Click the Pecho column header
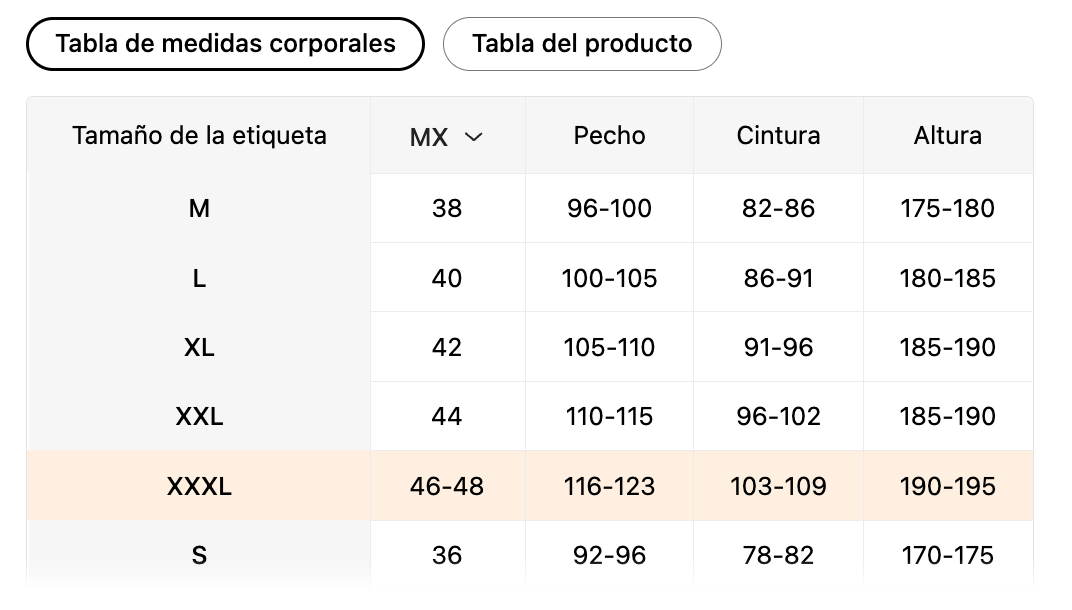The width and height of the screenshot is (1072, 610). click(609, 136)
